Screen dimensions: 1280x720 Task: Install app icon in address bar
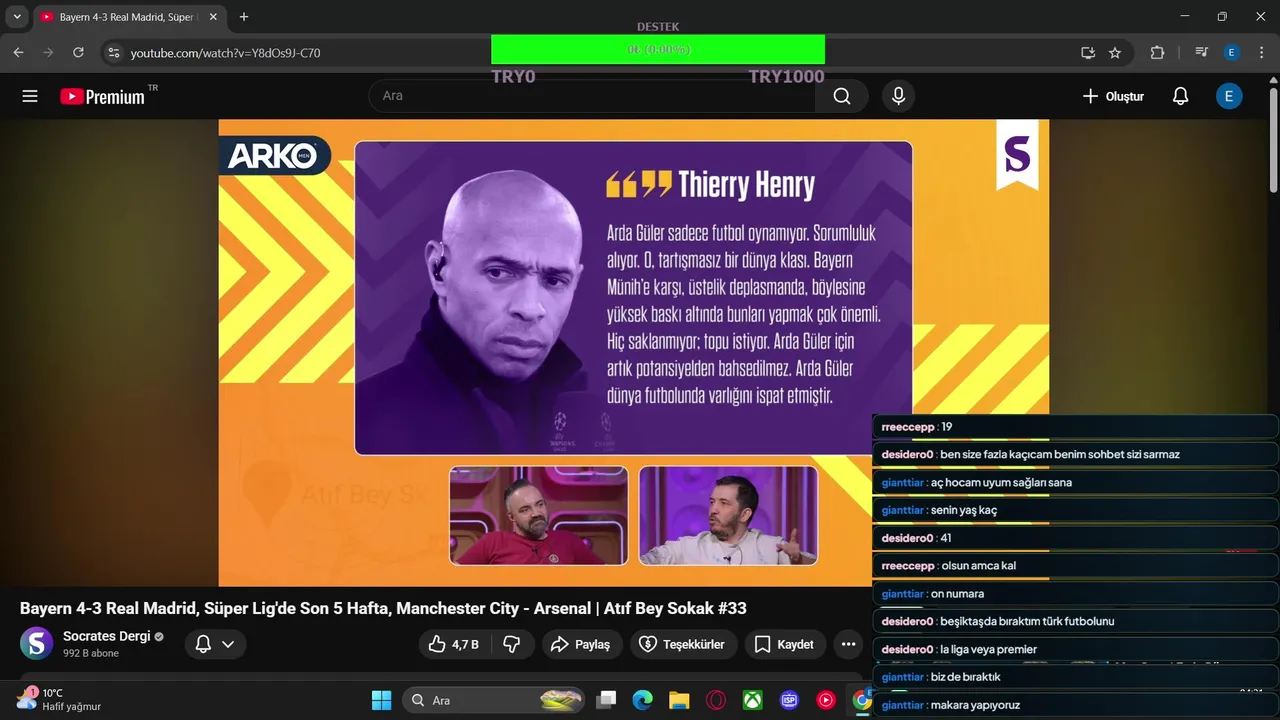tap(1088, 52)
